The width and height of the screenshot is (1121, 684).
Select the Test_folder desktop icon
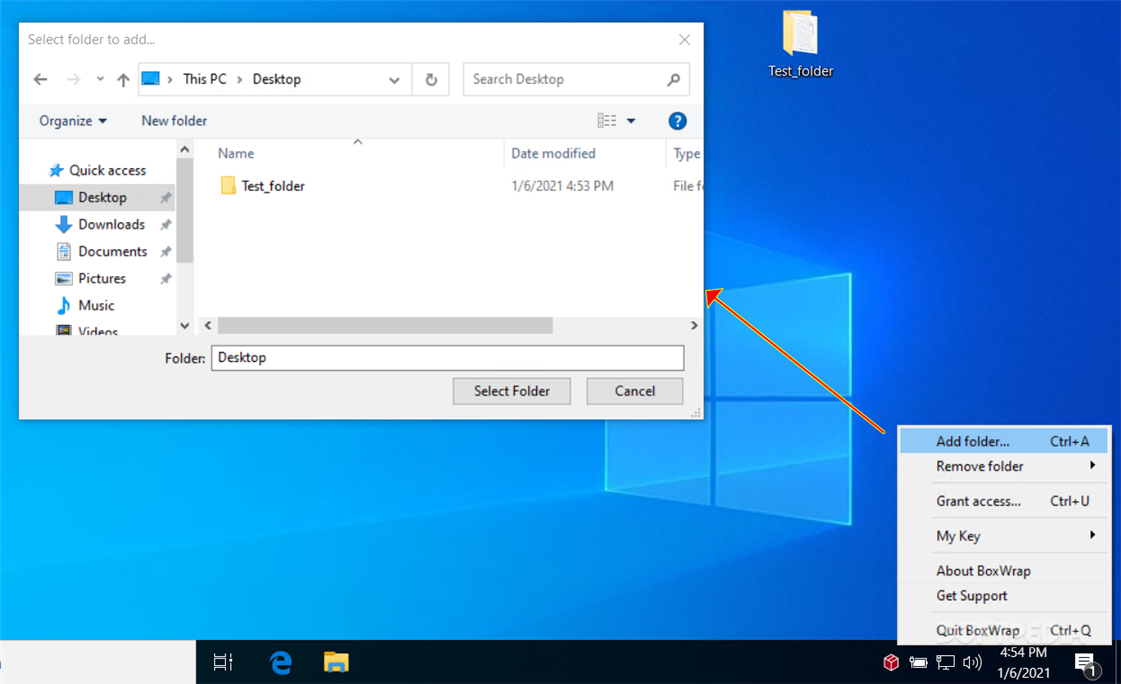(x=800, y=44)
